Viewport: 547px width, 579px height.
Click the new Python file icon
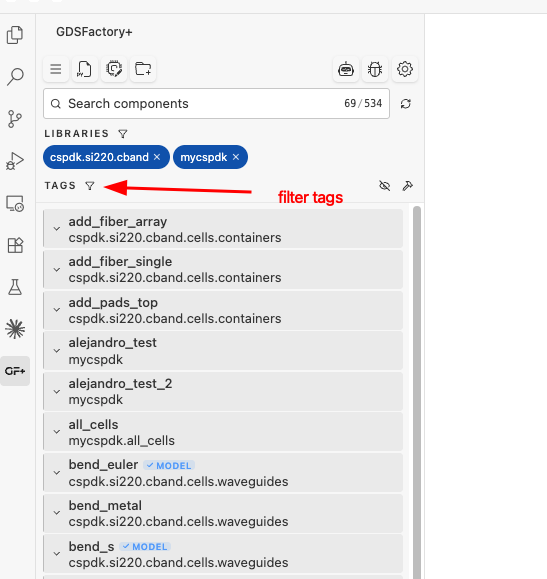coord(85,69)
